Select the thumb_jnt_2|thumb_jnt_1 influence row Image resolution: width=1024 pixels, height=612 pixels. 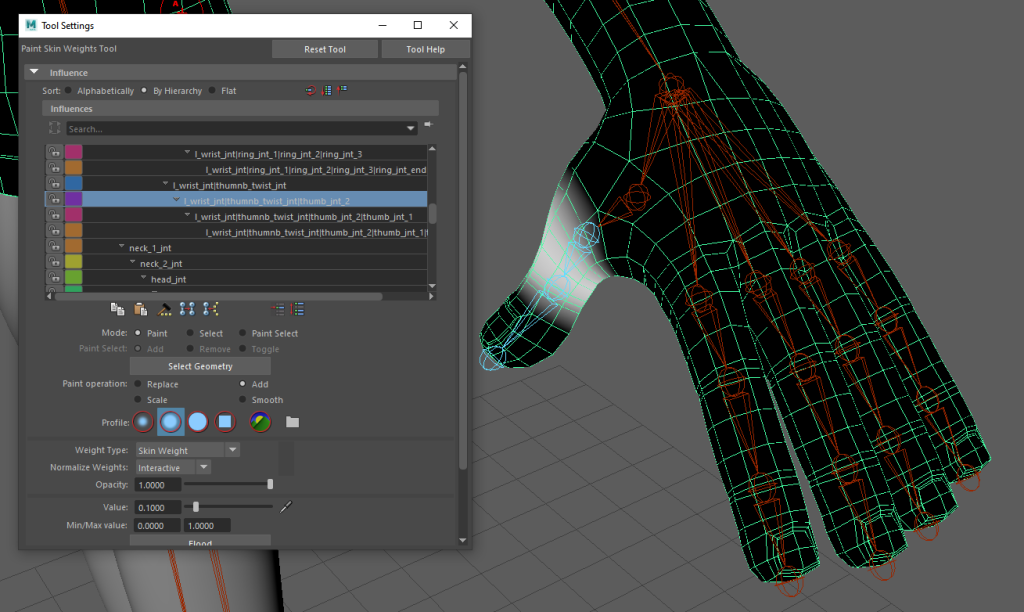236,216
